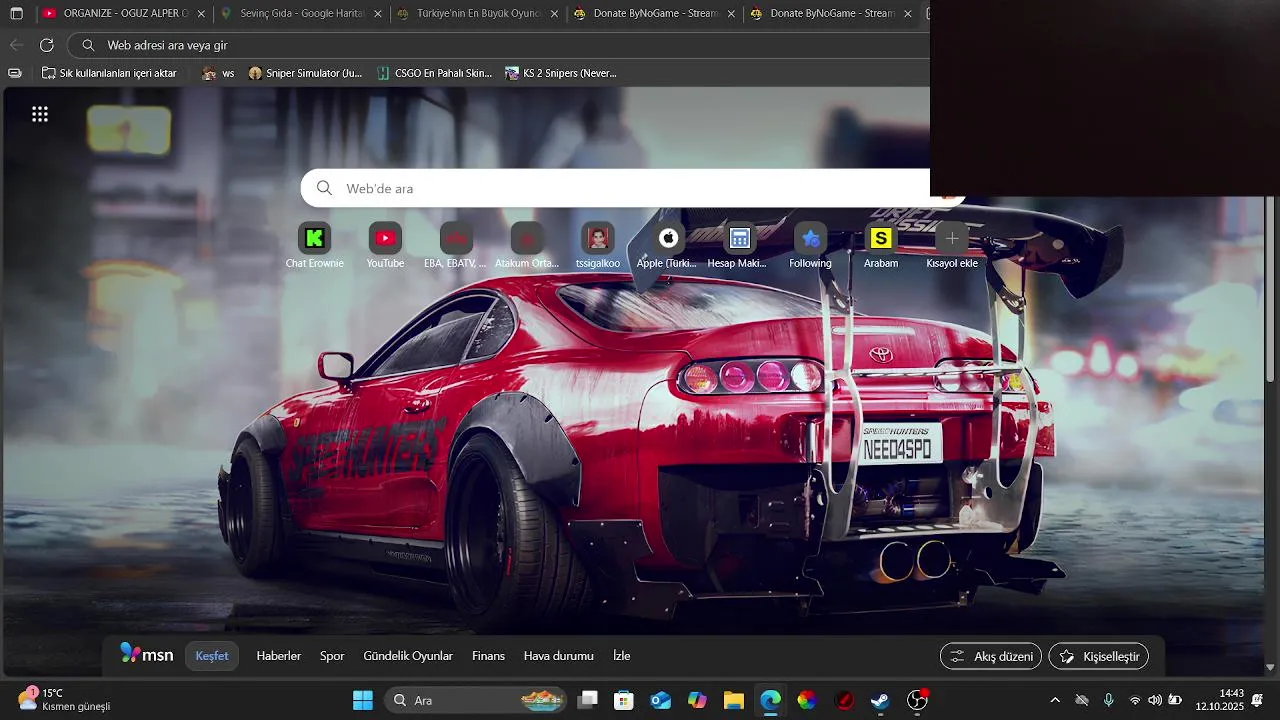Viewport: 1280px width, 720px height.
Task: Open the weather widget 15°C Kısmen güneşli
Action: 64,699
